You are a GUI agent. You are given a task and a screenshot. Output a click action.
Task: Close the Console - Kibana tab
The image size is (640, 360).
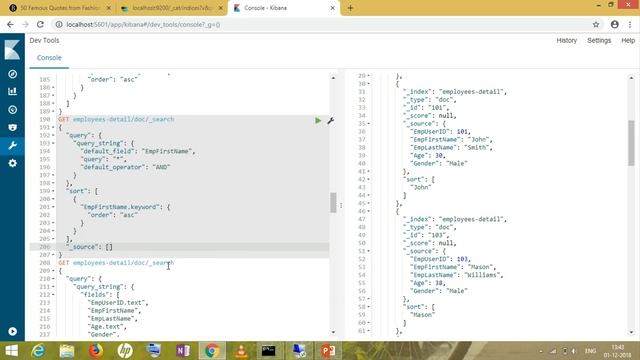tap(332, 8)
